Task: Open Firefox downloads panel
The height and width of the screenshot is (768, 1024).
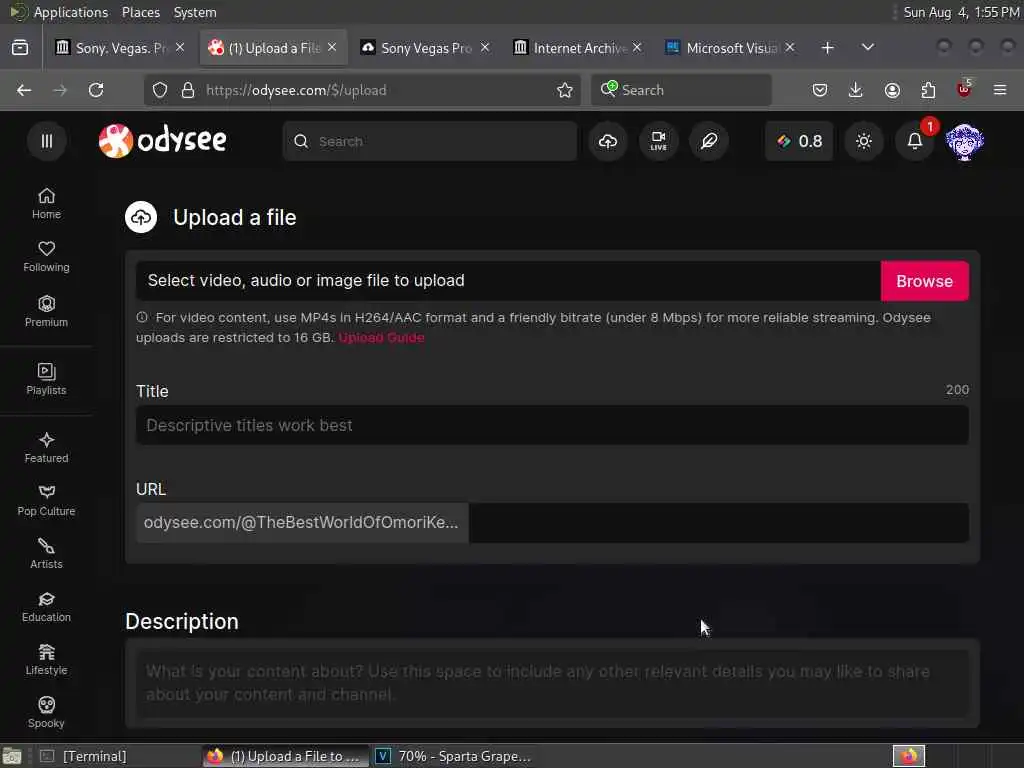Action: point(855,90)
